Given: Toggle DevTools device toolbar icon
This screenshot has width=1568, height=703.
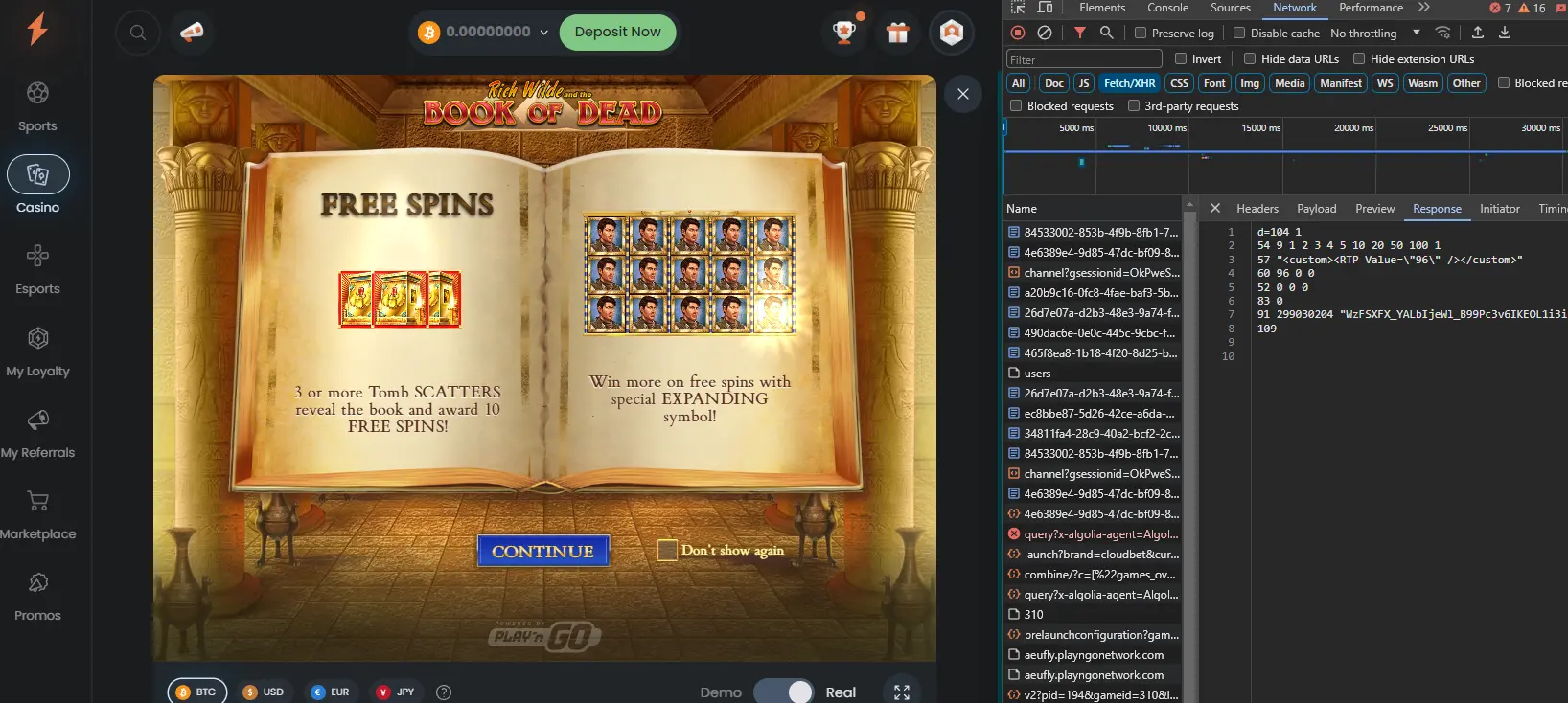Looking at the screenshot, I should coord(1045,8).
